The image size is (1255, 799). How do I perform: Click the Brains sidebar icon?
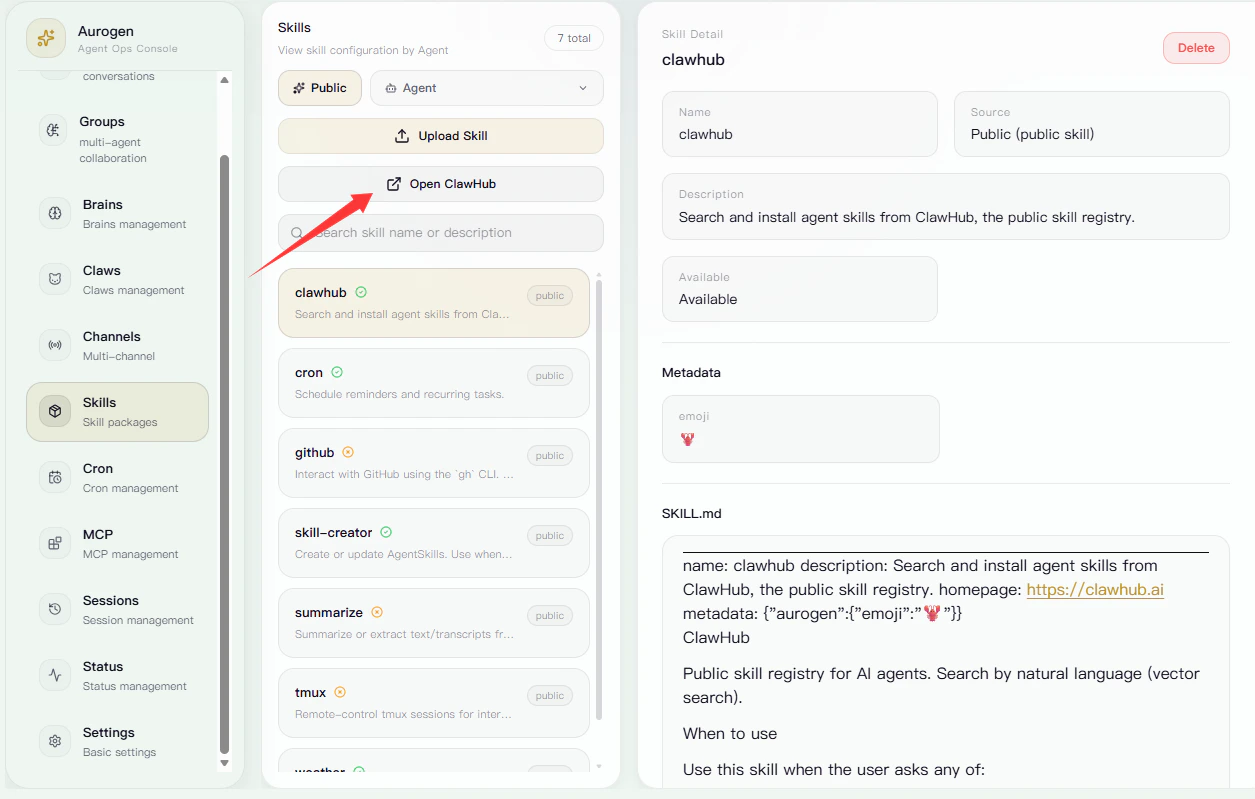point(55,213)
